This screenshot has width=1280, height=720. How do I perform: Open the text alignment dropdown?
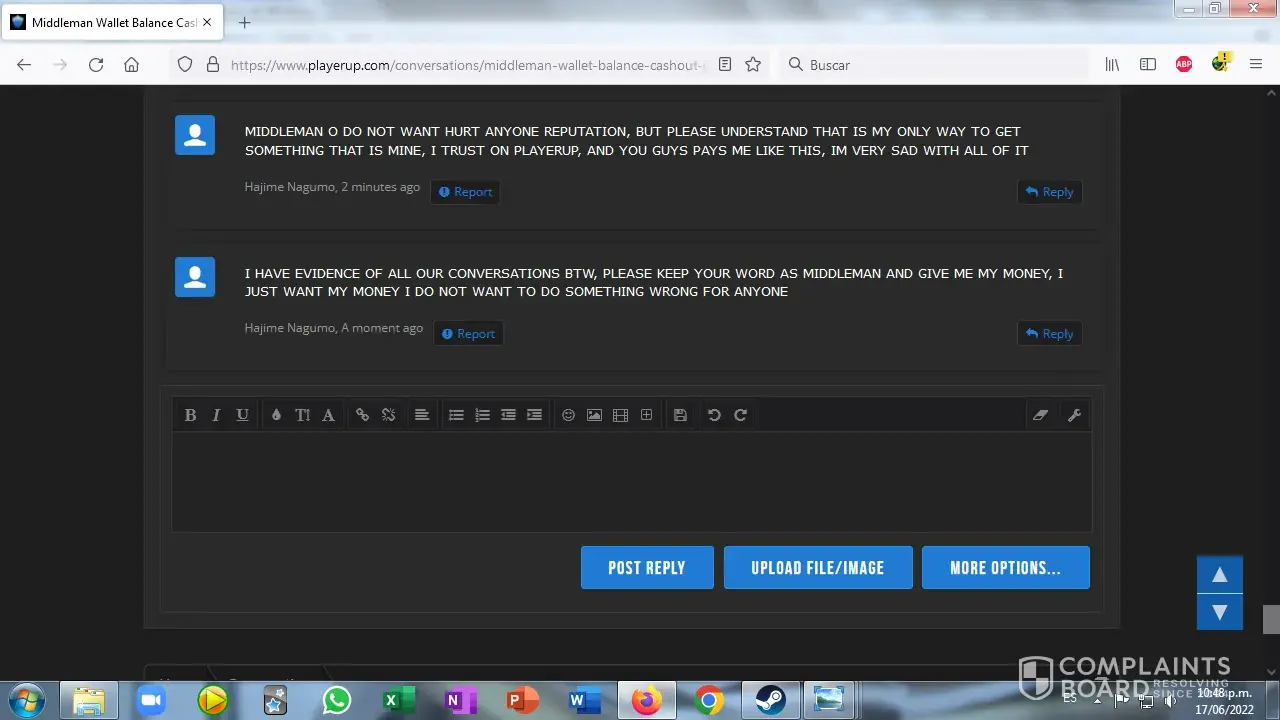[422, 415]
